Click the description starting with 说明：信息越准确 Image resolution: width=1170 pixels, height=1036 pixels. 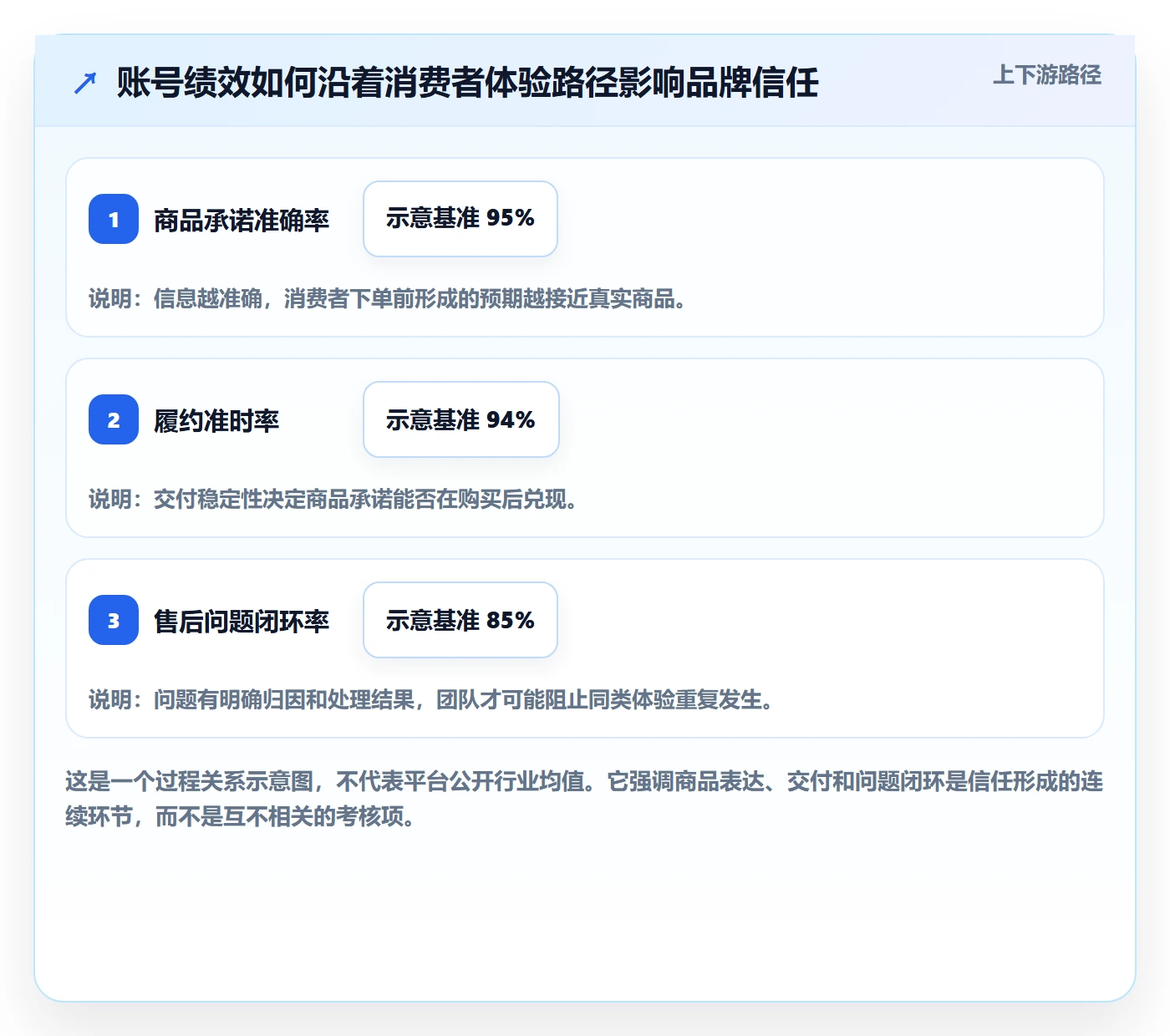pyautogui.click(x=388, y=298)
